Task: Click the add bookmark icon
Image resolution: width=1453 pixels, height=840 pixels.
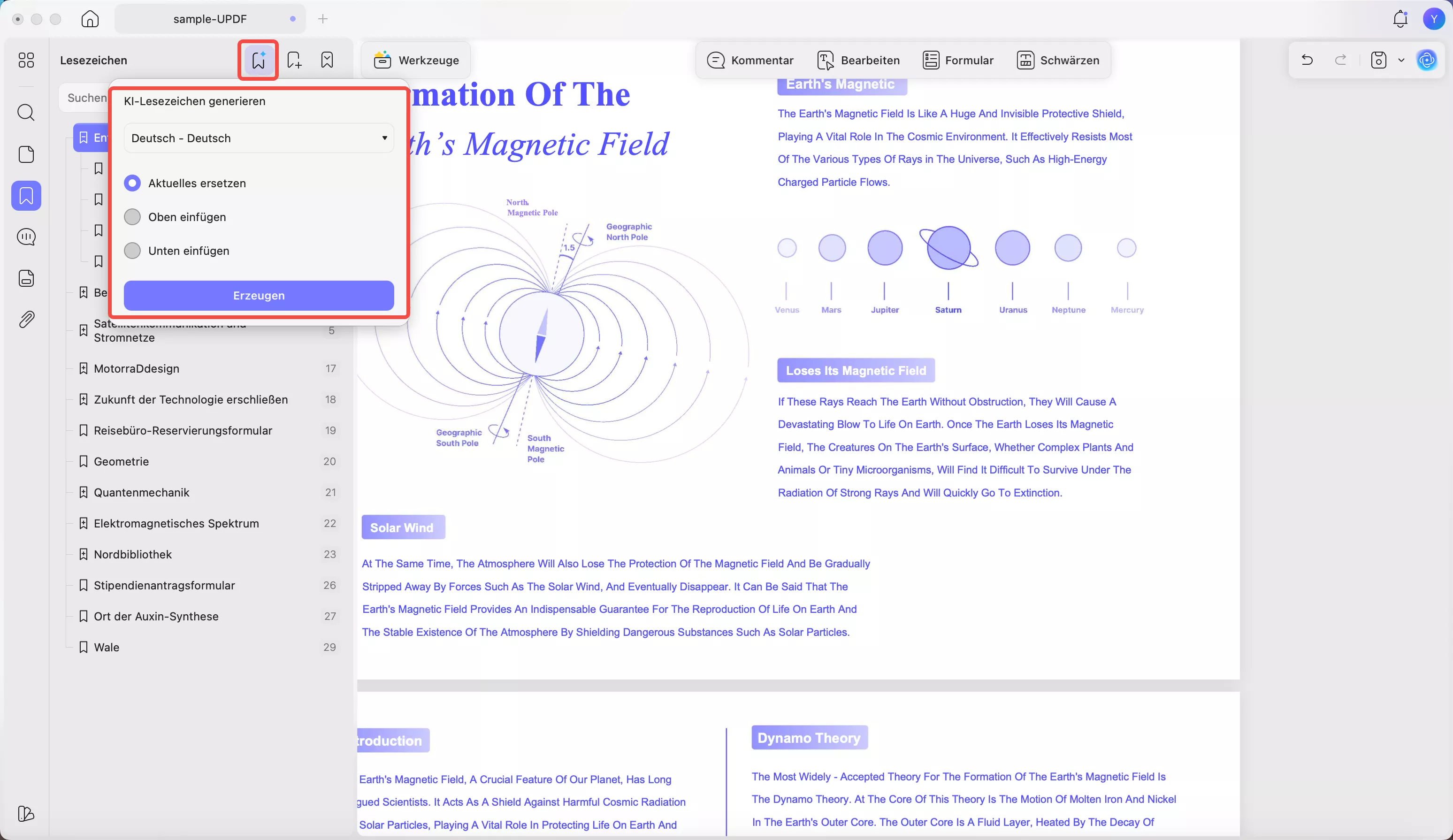Action: 294,60
